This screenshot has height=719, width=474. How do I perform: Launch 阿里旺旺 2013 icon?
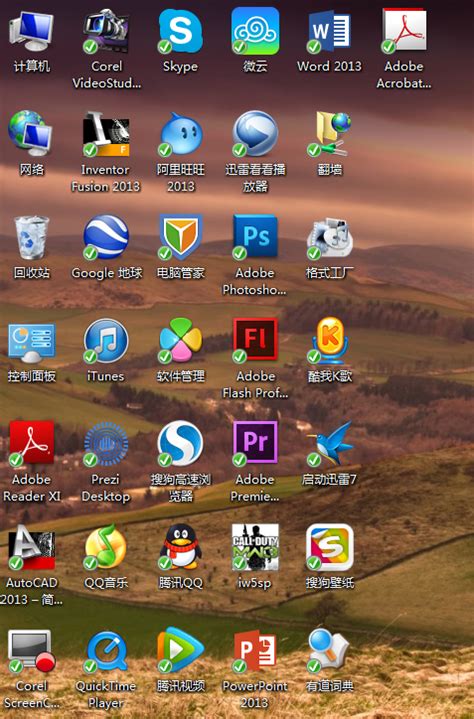pos(181,134)
